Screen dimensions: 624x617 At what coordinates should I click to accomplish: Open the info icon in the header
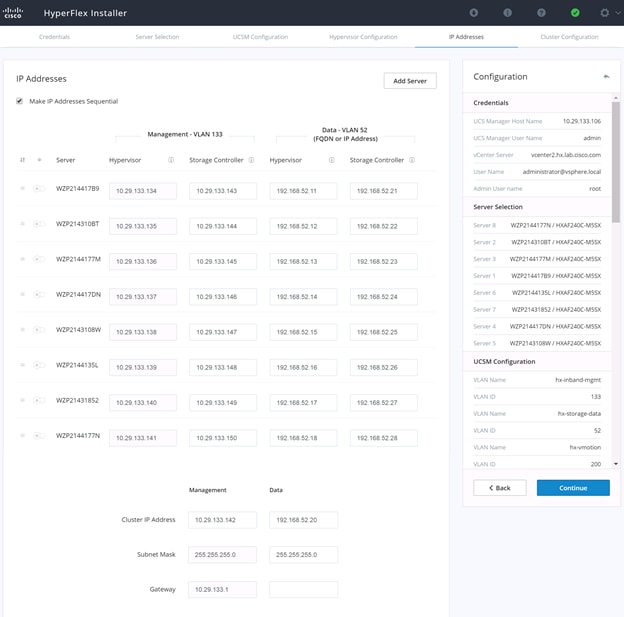tap(507, 13)
